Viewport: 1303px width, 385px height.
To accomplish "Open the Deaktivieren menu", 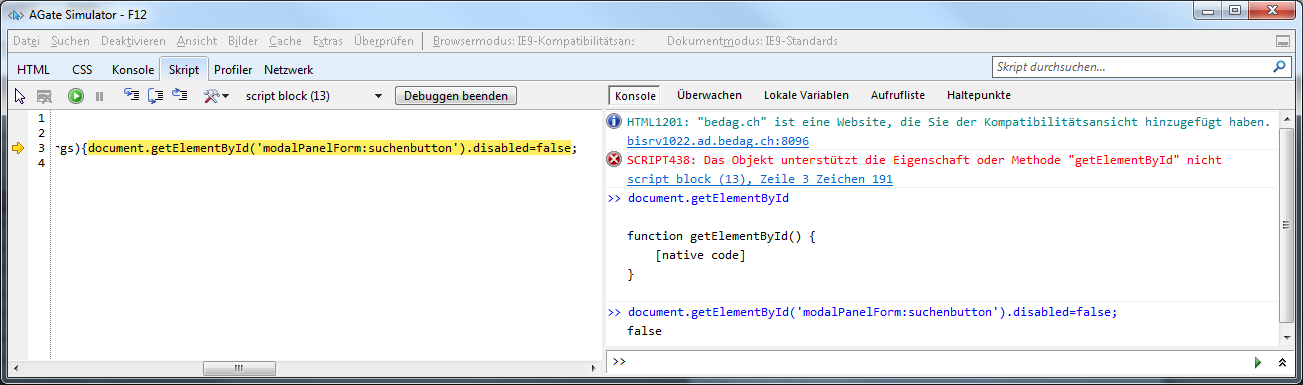I will 133,41.
